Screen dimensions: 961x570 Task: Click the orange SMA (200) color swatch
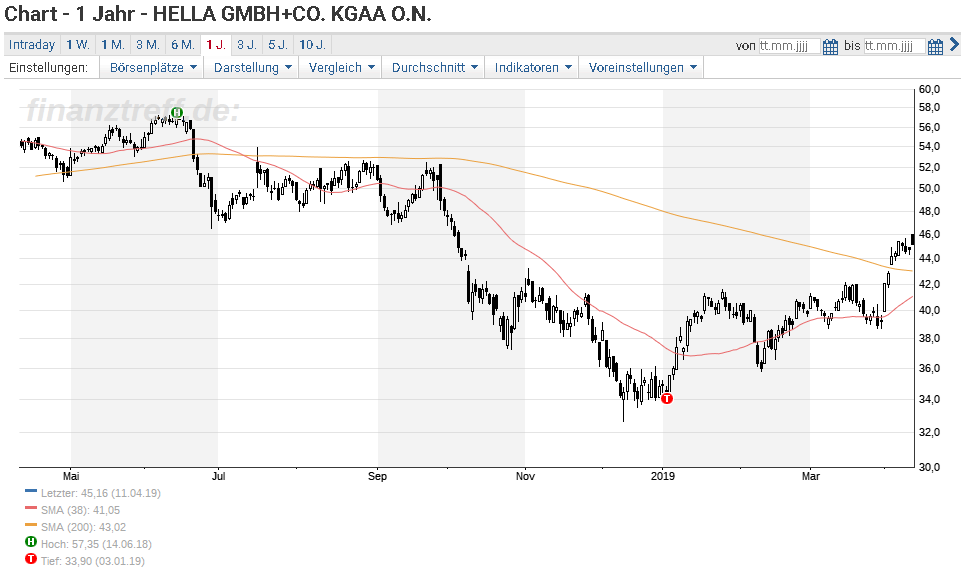[31, 525]
